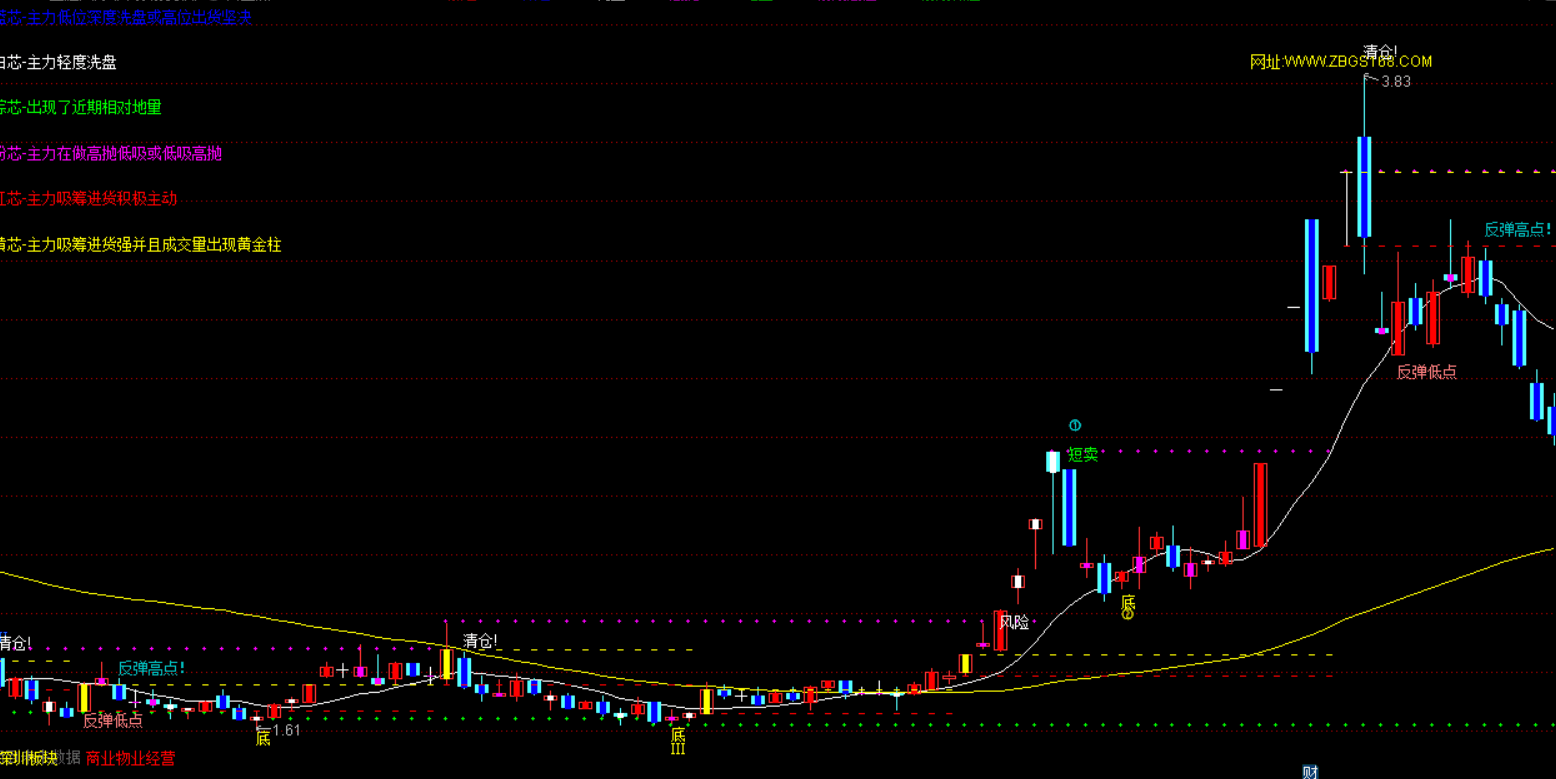Select the white 风险 risk warning label
The width and height of the screenshot is (1556, 779).
tap(1014, 623)
